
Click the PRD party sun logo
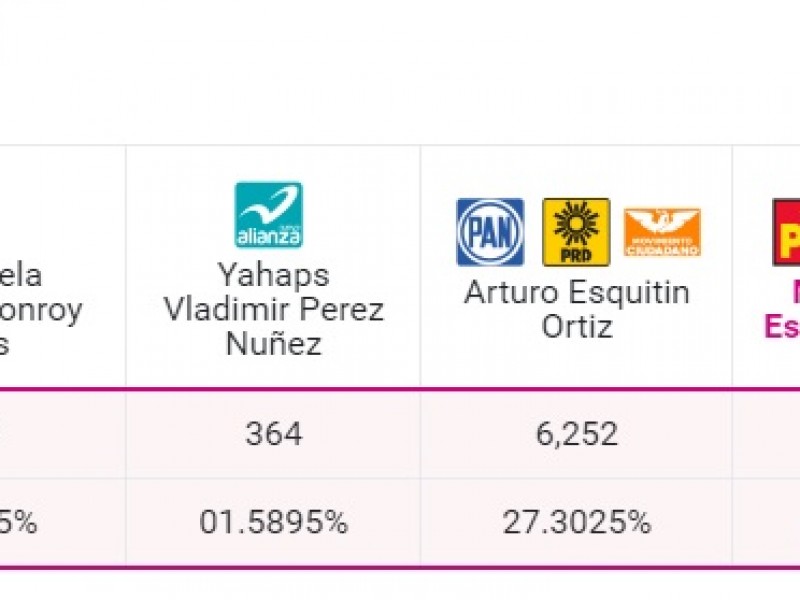(576, 232)
